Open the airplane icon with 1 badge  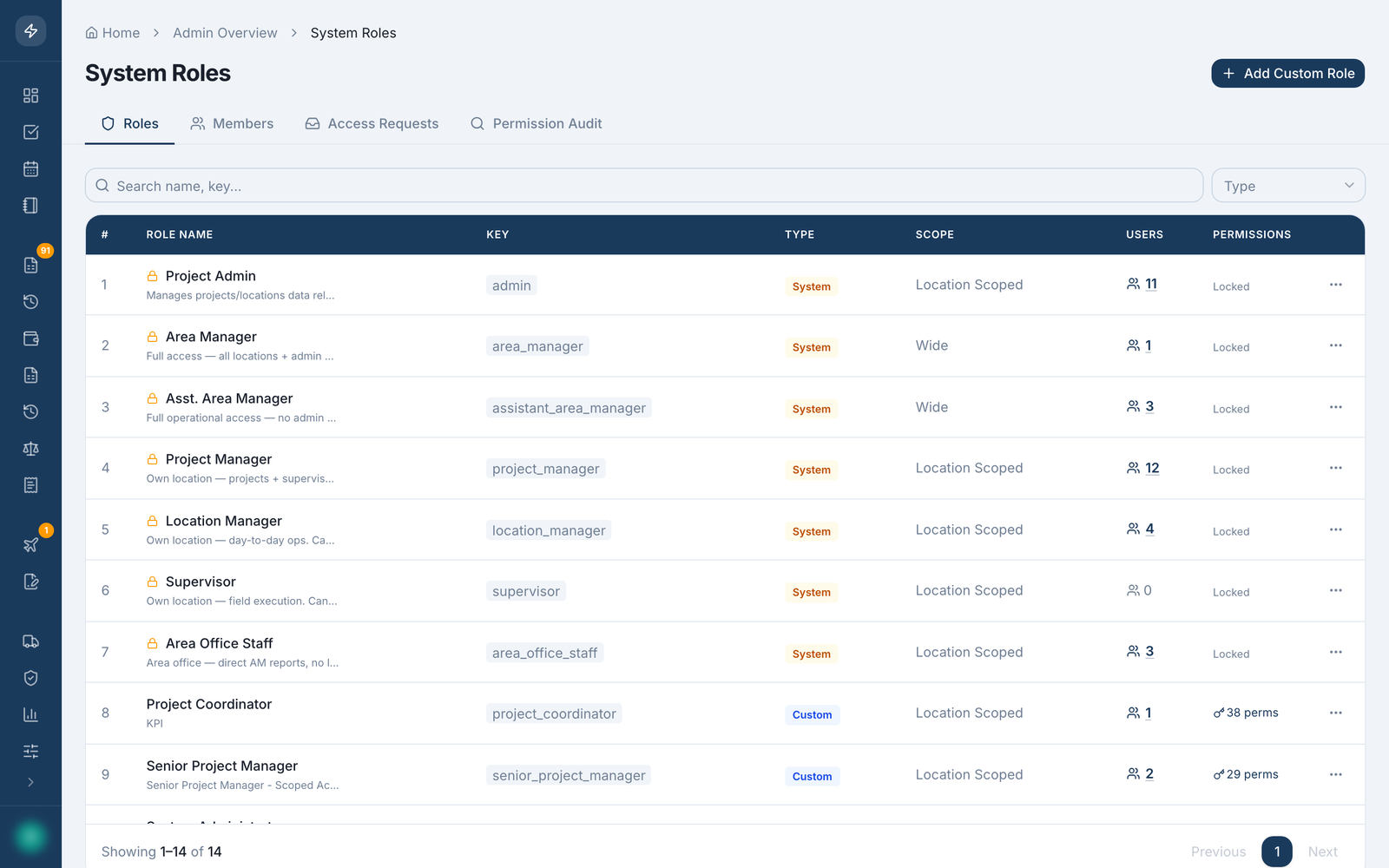(30, 544)
